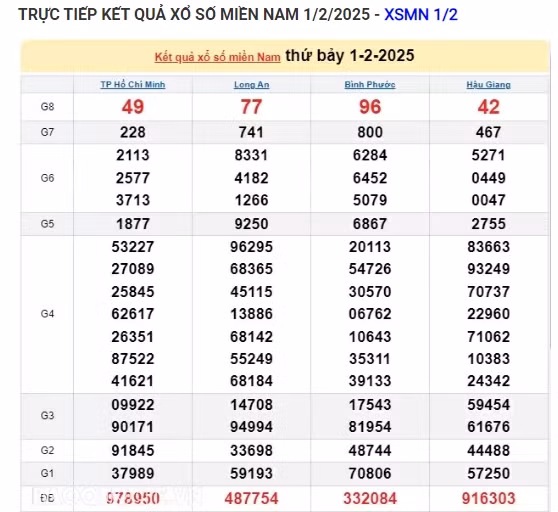Select special prize 487754
Viewport: 558px width, 512px height.
point(252,498)
